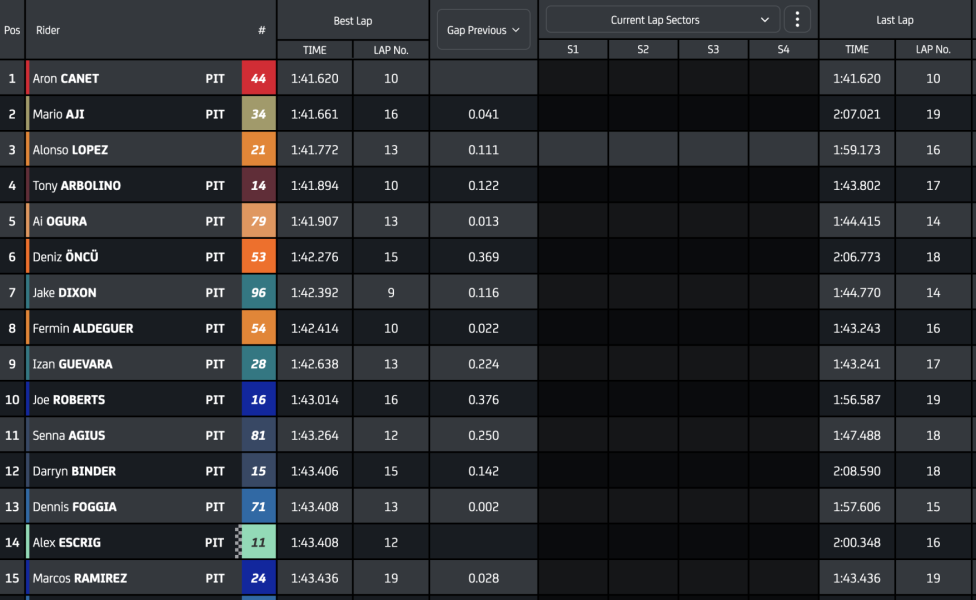
Task: Click rider number badge 81
Action: [x=258, y=435]
